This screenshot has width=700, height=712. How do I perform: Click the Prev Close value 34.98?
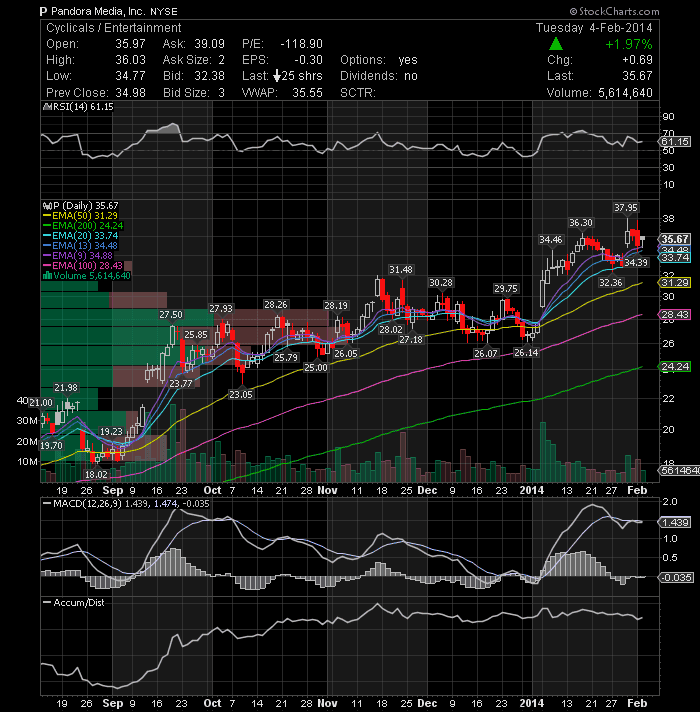pyautogui.click(x=130, y=93)
